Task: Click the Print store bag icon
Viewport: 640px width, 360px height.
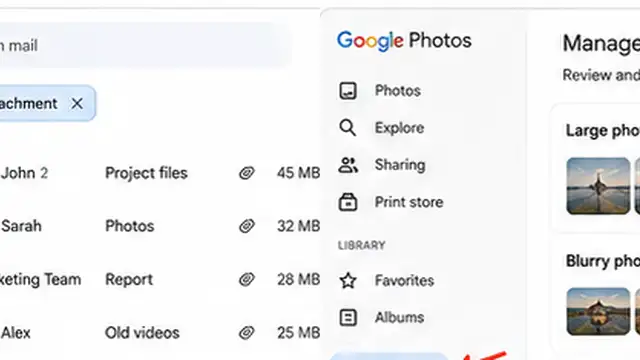Action: 348,202
